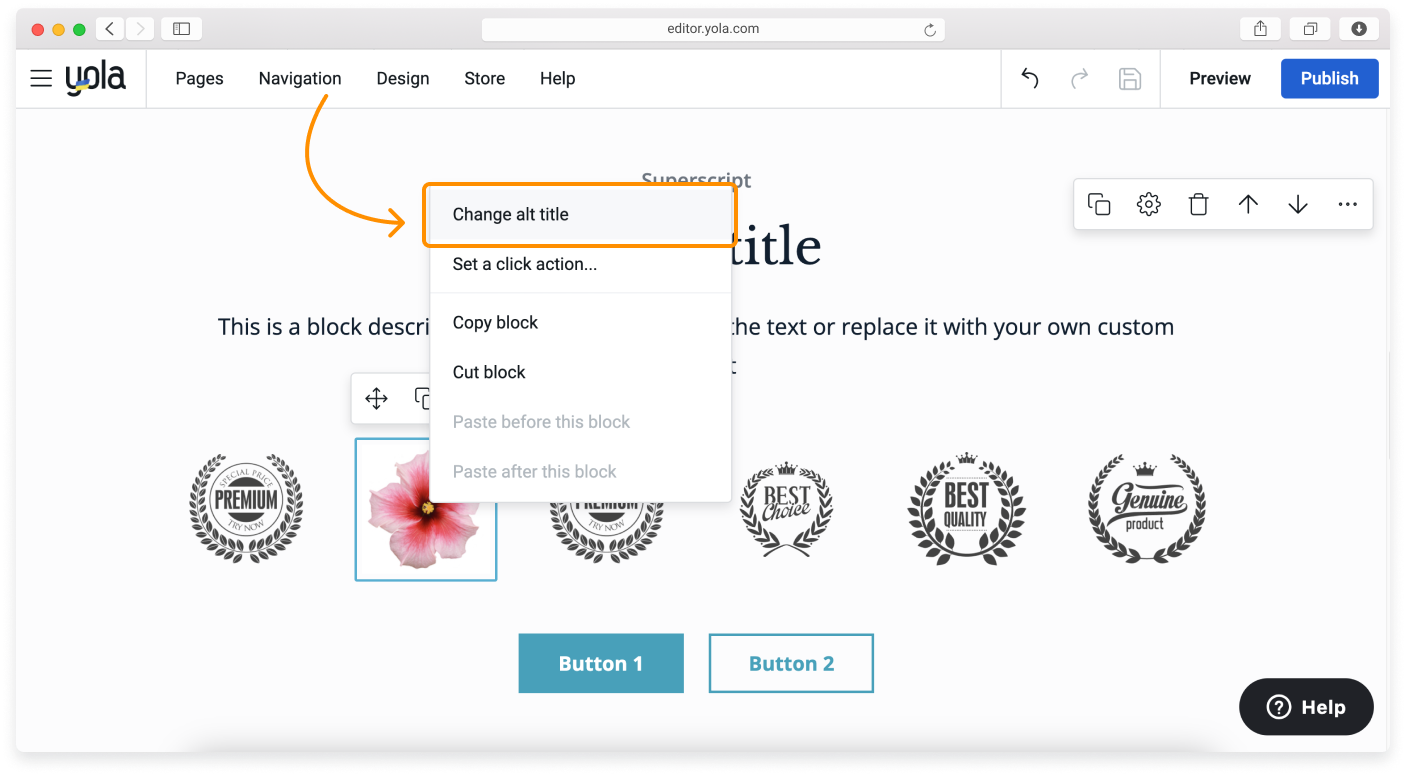This screenshot has height=776, width=1406.
Task: Click the move handle above the flower image
Action: click(x=376, y=399)
